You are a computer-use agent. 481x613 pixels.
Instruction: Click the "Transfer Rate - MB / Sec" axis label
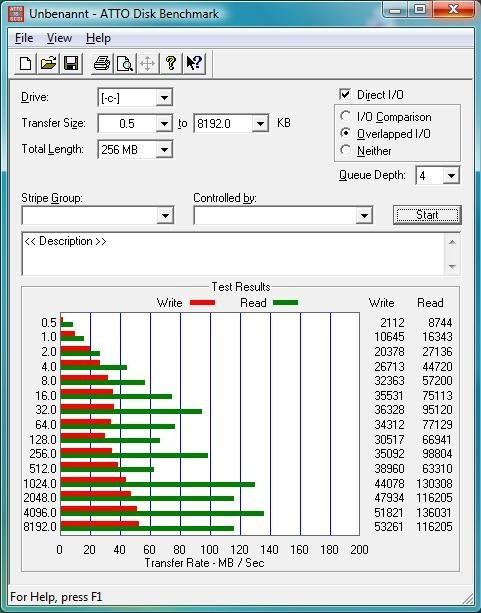click(x=205, y=563)
